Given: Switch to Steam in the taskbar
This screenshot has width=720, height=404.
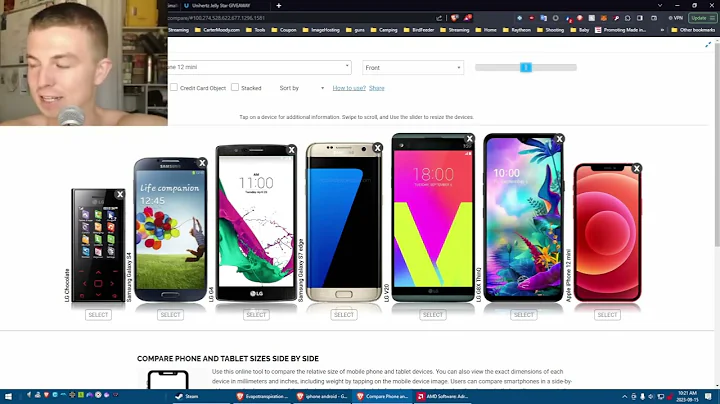Looking at the screenshot, I should [200, 396].
